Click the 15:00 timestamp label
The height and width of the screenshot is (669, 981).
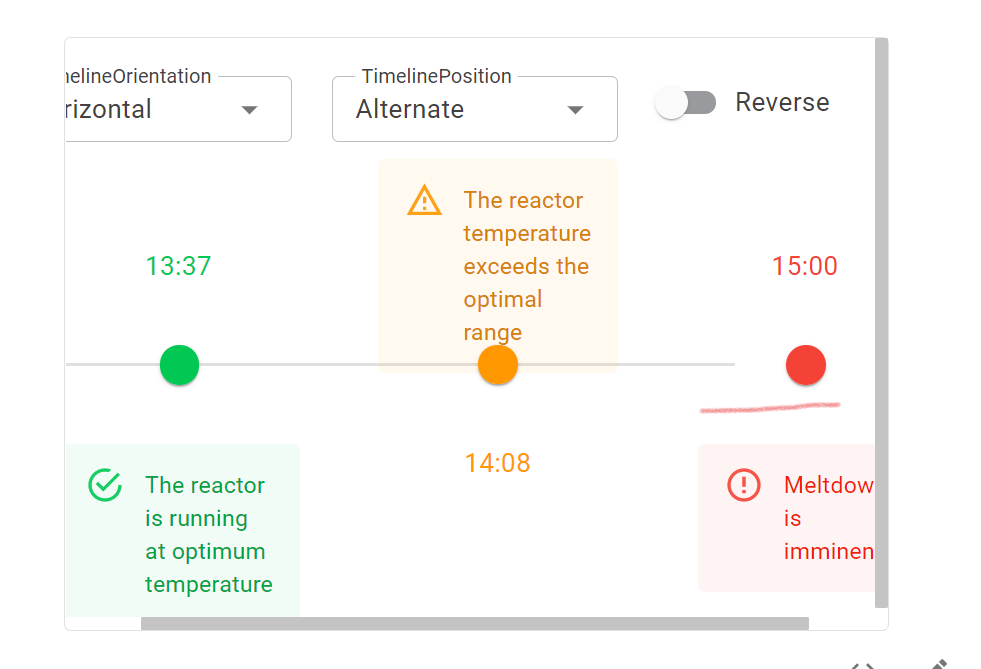pyautogui.click(x=805, y=266)
